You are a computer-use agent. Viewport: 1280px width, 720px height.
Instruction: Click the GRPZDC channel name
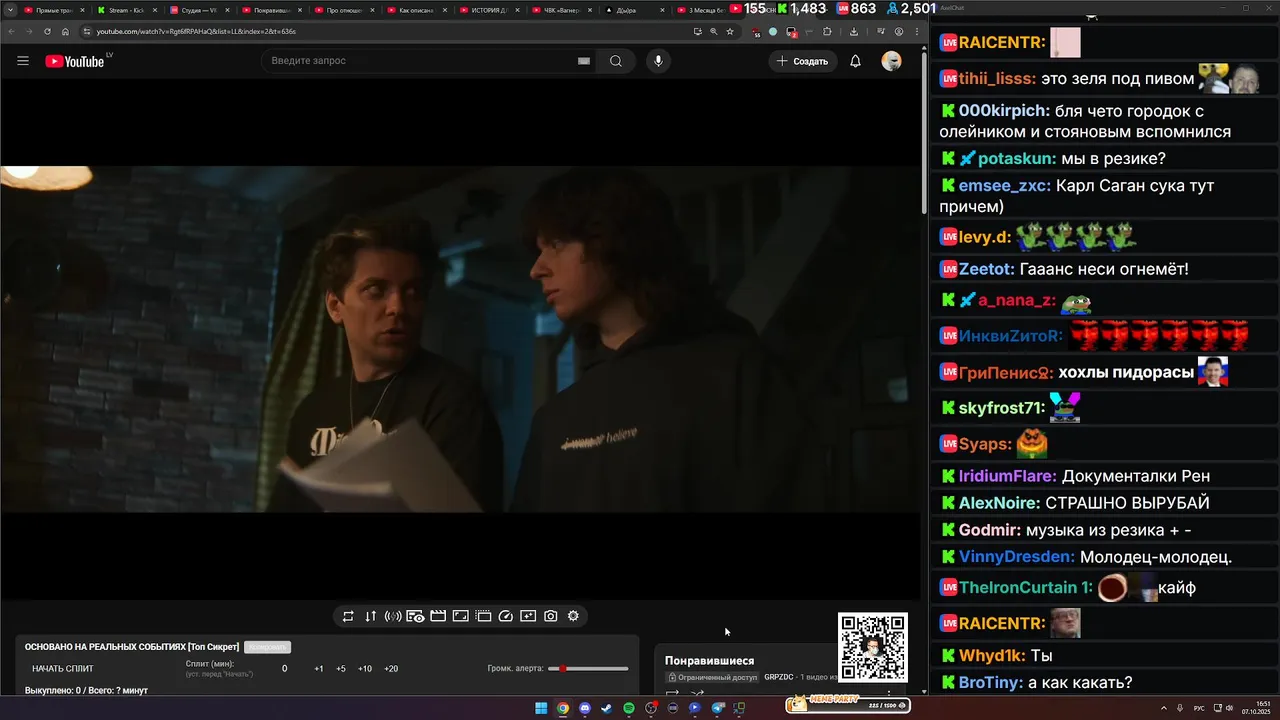click(x=779, y=677)
